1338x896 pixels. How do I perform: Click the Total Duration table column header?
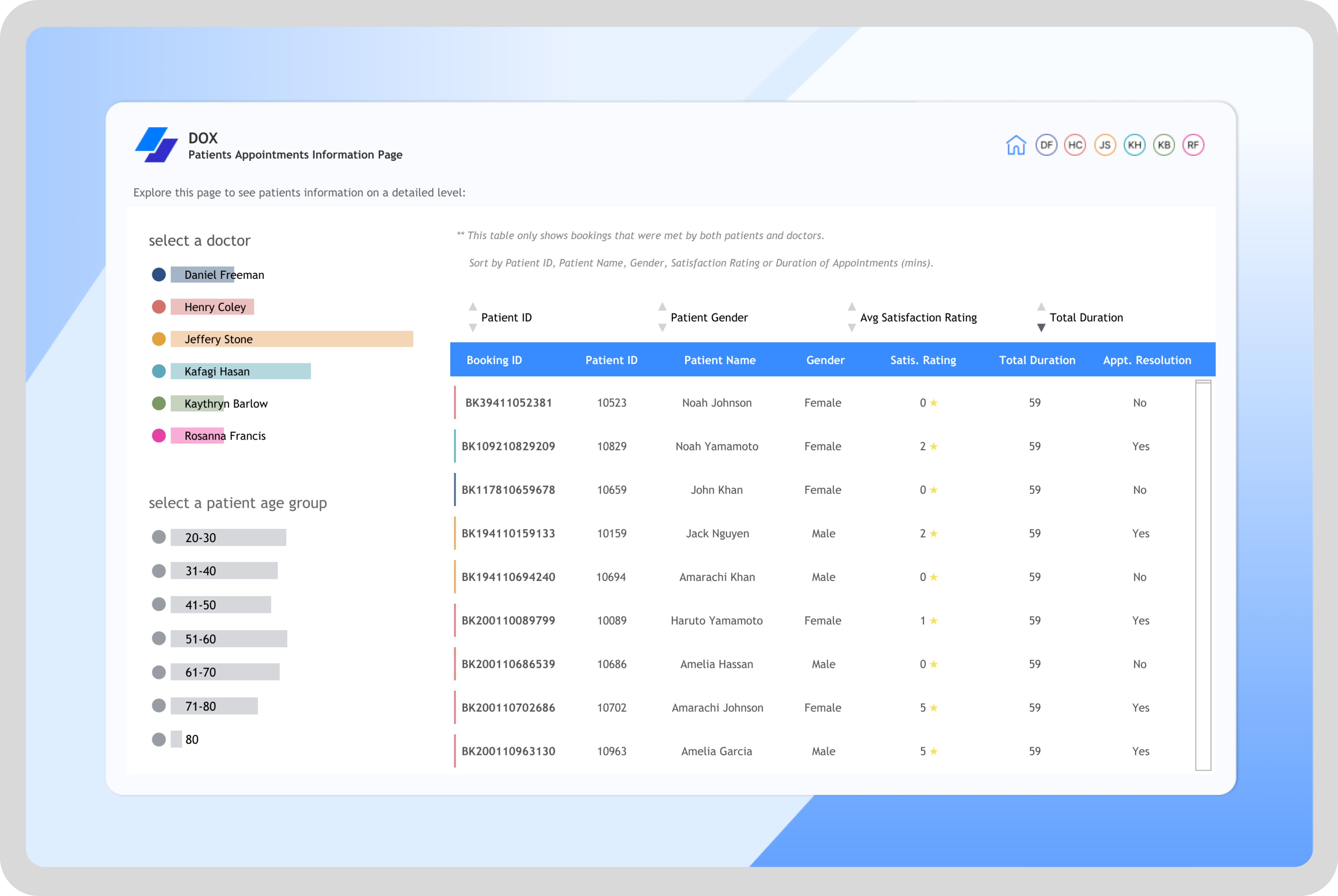click(1037, 360)
